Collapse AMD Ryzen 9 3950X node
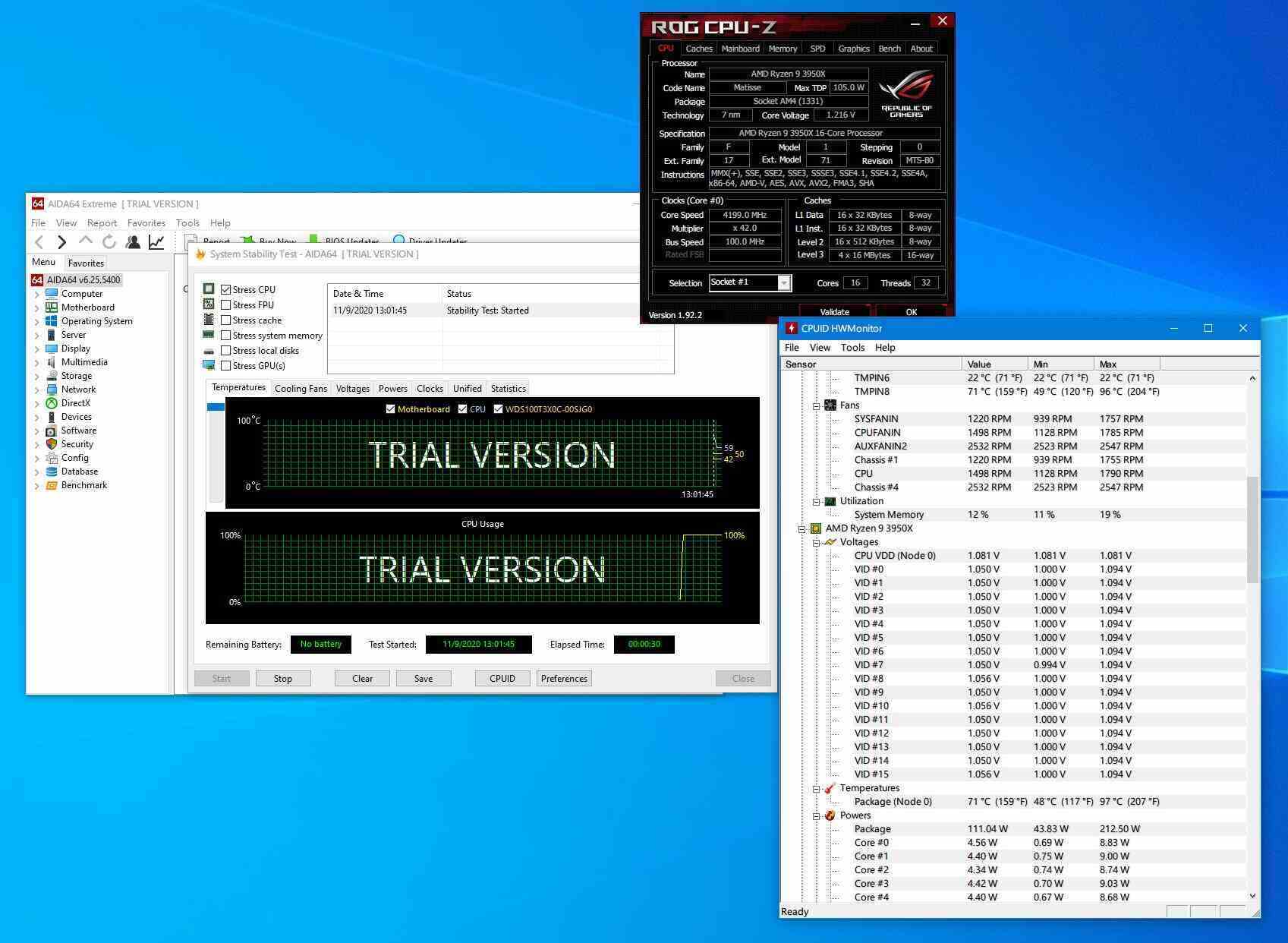Image resolution: width=1288 pixels, height=943 pixels. (x=801, y=528)
